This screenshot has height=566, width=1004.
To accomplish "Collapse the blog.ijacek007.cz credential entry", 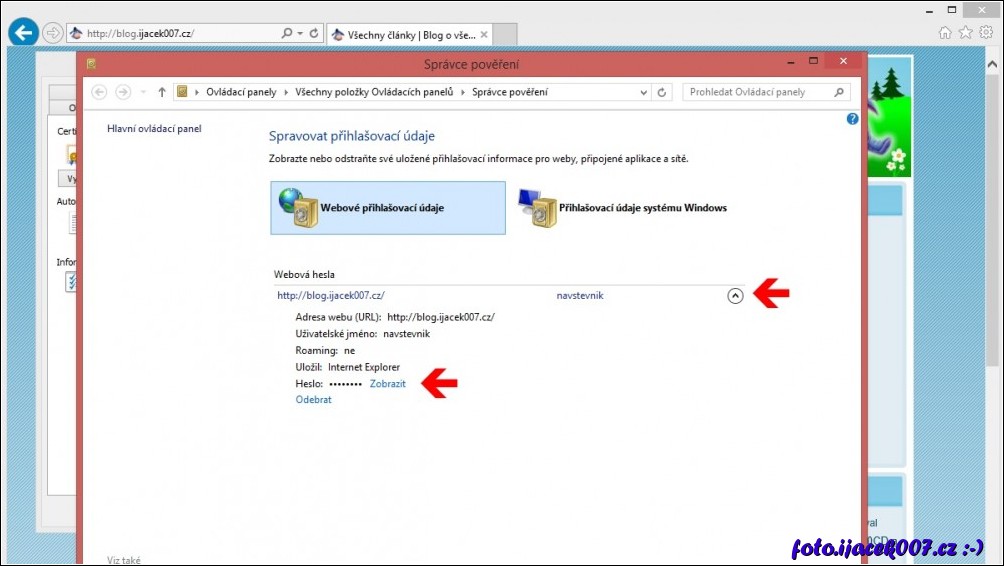I will [x=735, y=296].
